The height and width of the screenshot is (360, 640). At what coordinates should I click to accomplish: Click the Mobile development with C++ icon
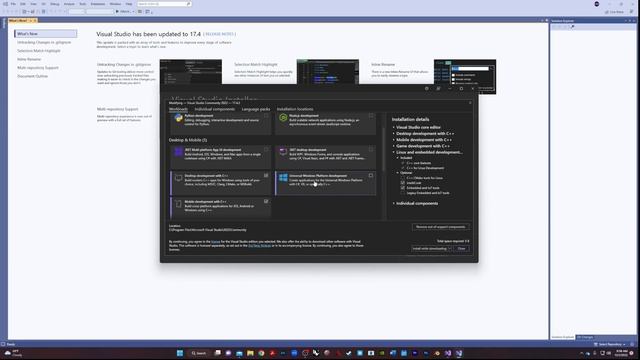(178, 204)
